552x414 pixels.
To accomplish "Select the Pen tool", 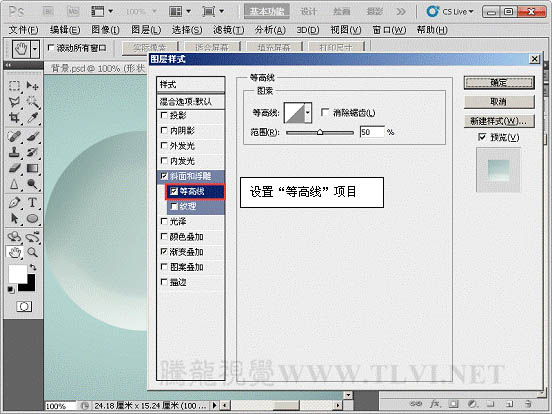I will tap(14, 203).
